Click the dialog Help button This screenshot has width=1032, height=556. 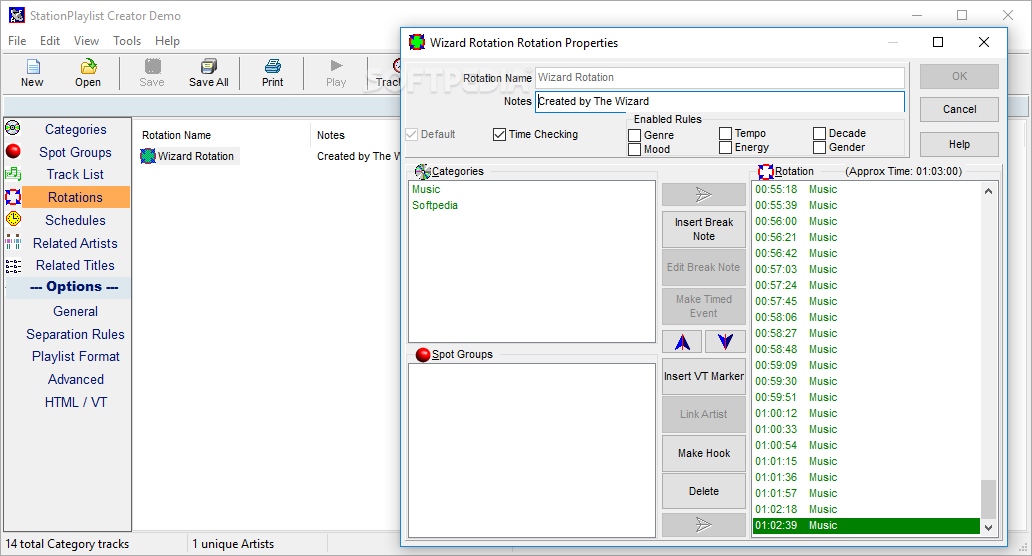point(959,144)
